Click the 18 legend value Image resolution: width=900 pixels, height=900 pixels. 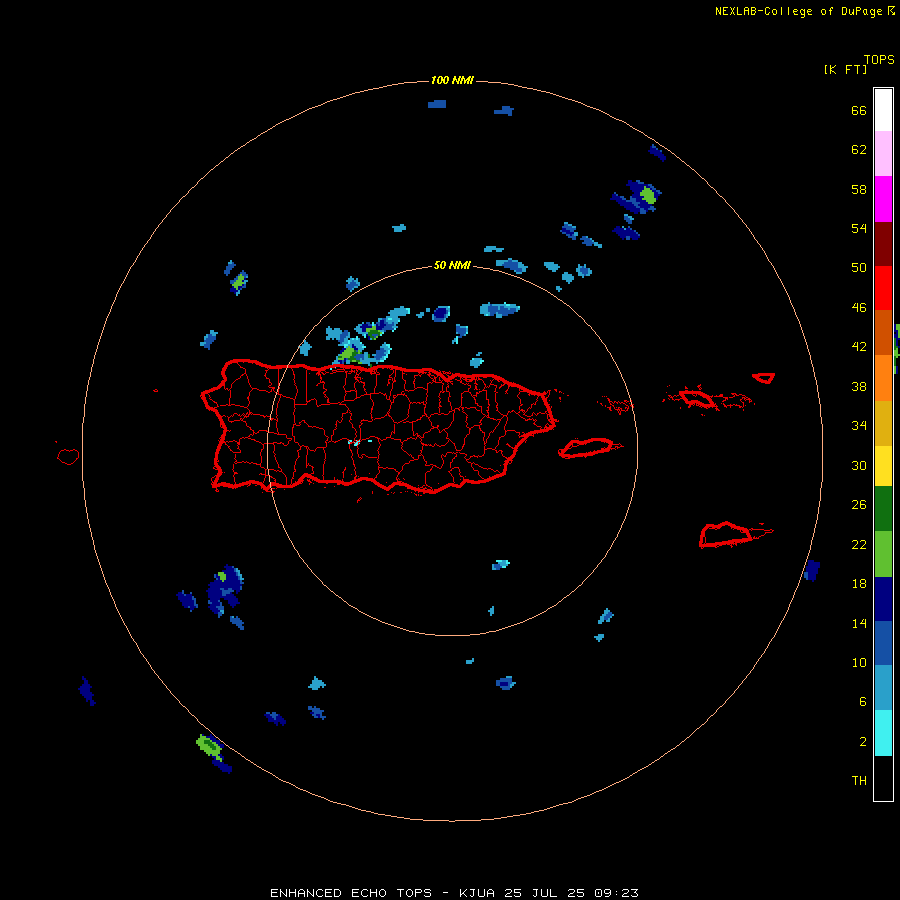coord(859,584)
